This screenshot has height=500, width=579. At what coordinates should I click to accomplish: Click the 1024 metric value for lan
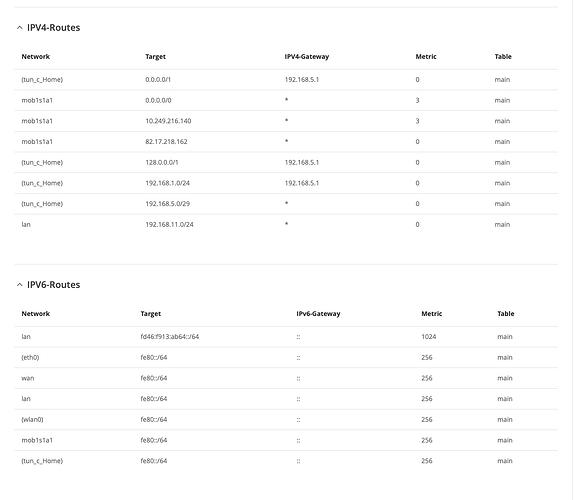tap(428, 337)
